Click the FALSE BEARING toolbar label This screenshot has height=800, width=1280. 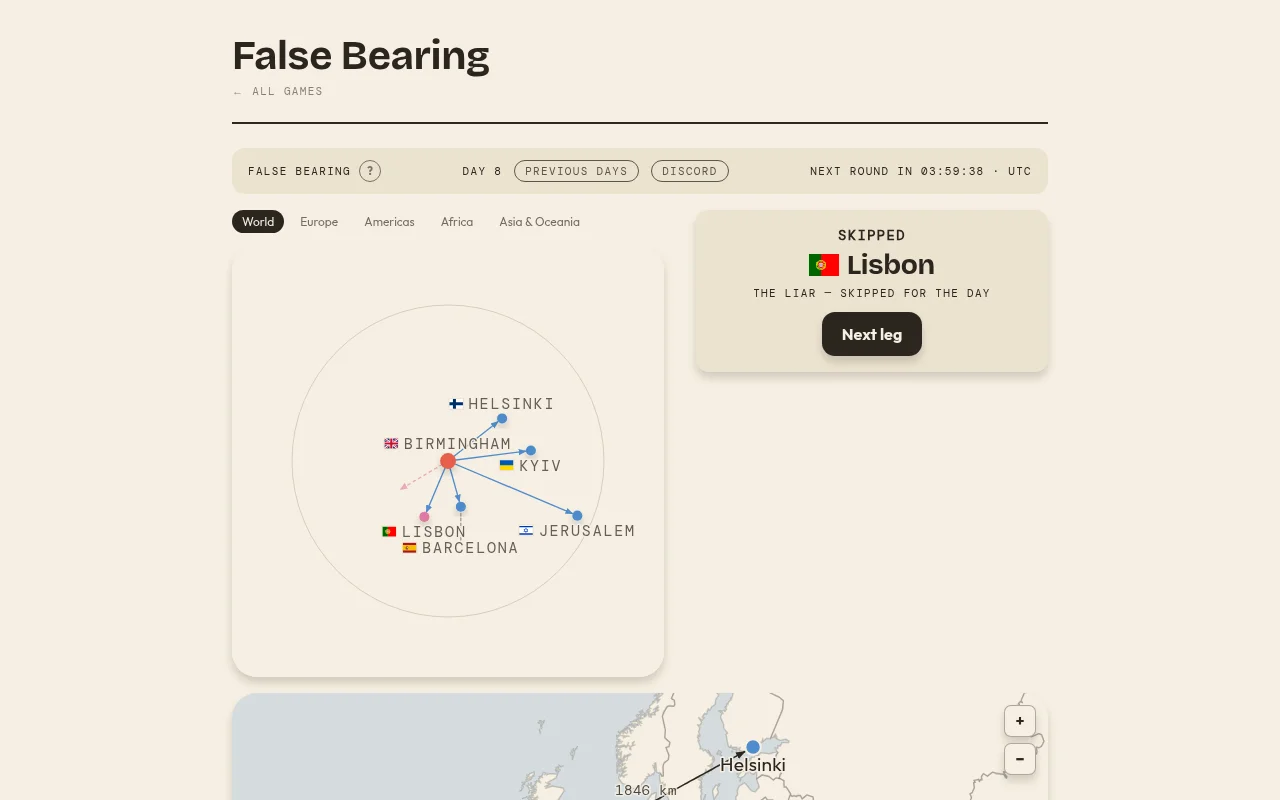pyautogui.click(x=299, y=171)
